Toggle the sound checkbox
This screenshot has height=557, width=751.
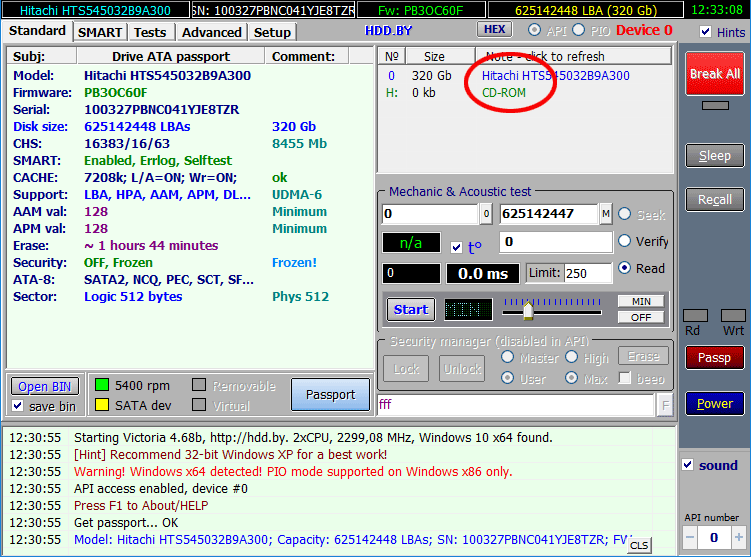pyautogui.click(x=688, y=465)
